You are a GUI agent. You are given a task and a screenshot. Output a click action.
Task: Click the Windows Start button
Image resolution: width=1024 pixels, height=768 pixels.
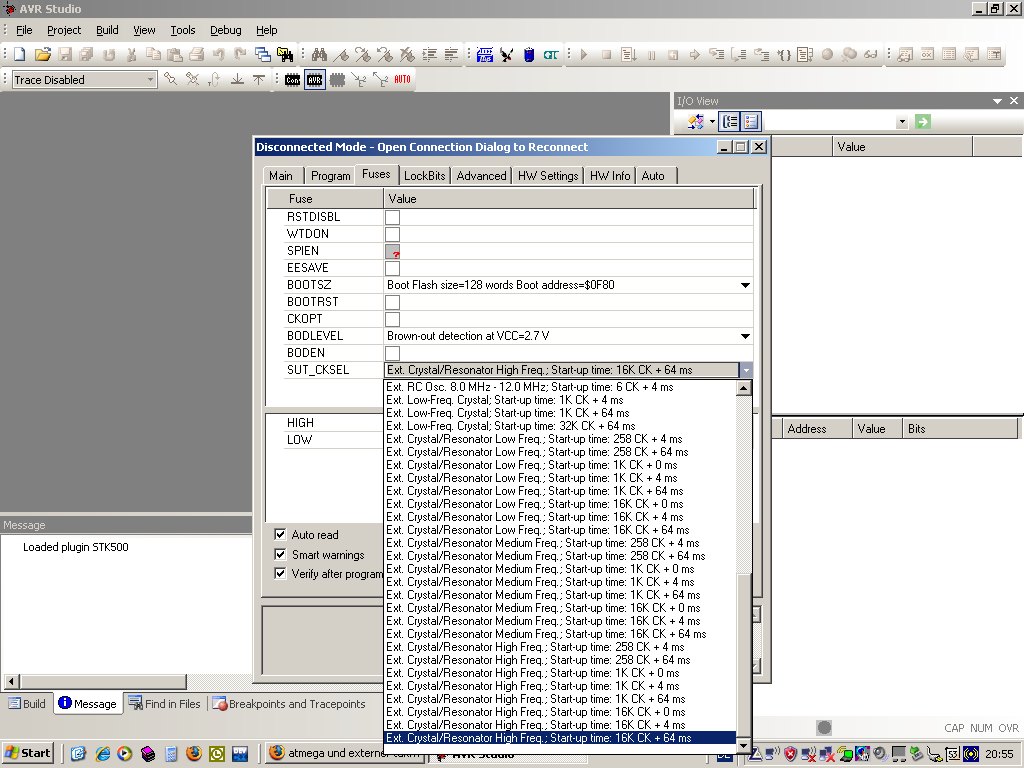click(28, 753)
